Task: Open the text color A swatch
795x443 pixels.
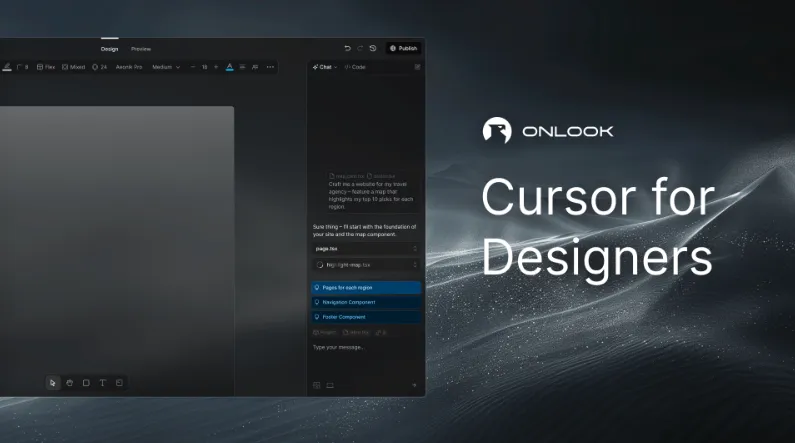Action: [230, 67]
